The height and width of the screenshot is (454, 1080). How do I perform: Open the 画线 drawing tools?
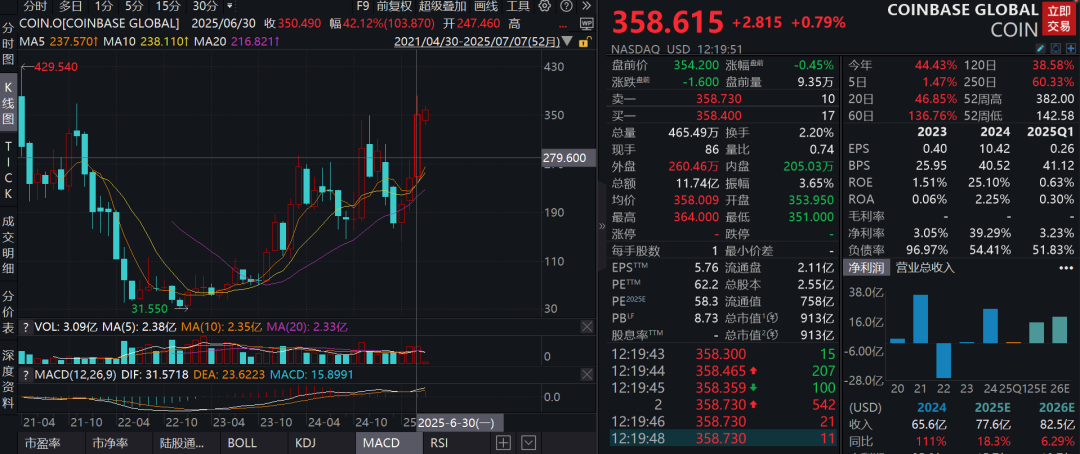pos(486,7)
